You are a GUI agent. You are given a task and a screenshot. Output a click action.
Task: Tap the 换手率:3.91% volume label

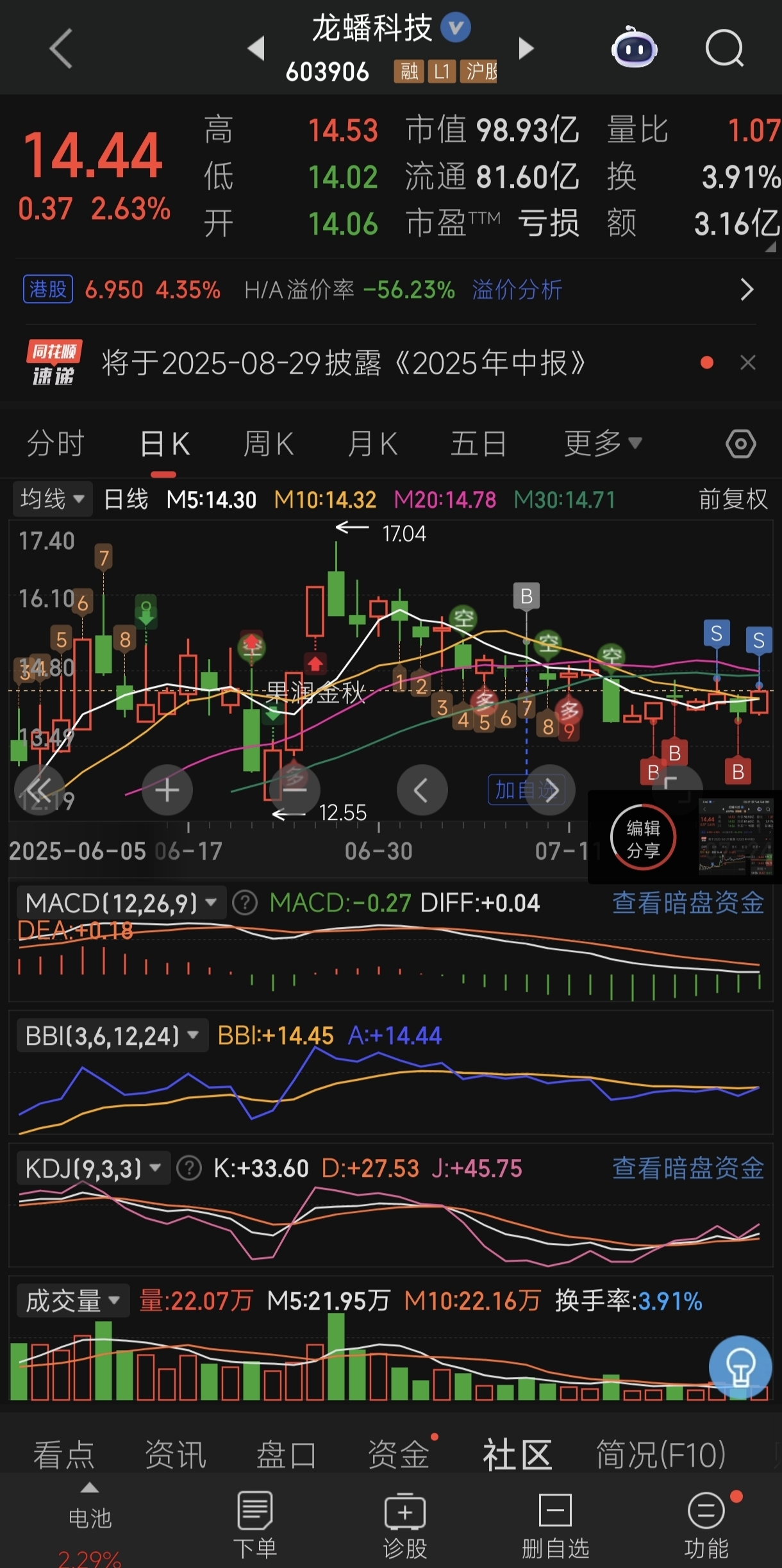[x=629, y=1301]
